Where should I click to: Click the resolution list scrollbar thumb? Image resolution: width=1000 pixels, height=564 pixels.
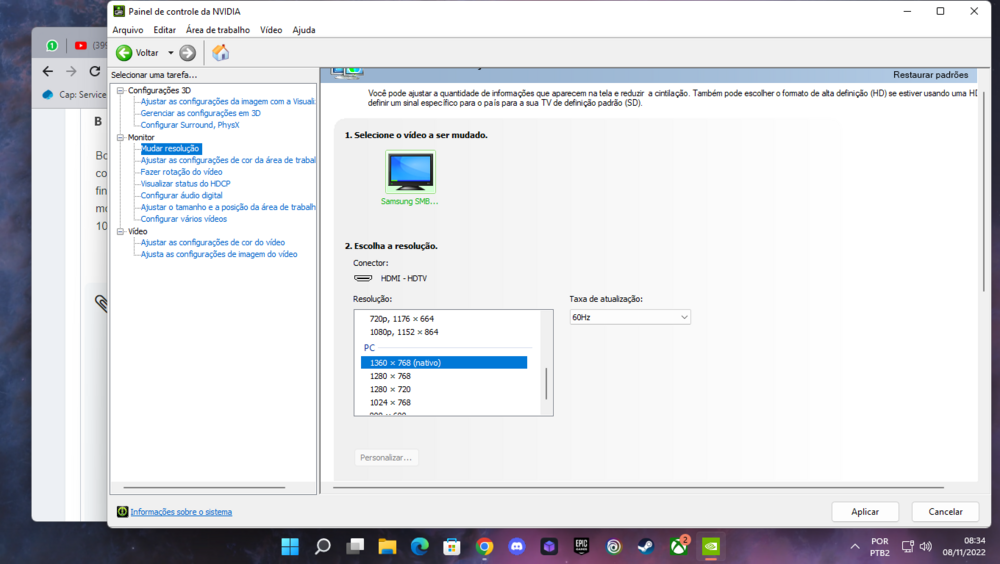[546, 383]
